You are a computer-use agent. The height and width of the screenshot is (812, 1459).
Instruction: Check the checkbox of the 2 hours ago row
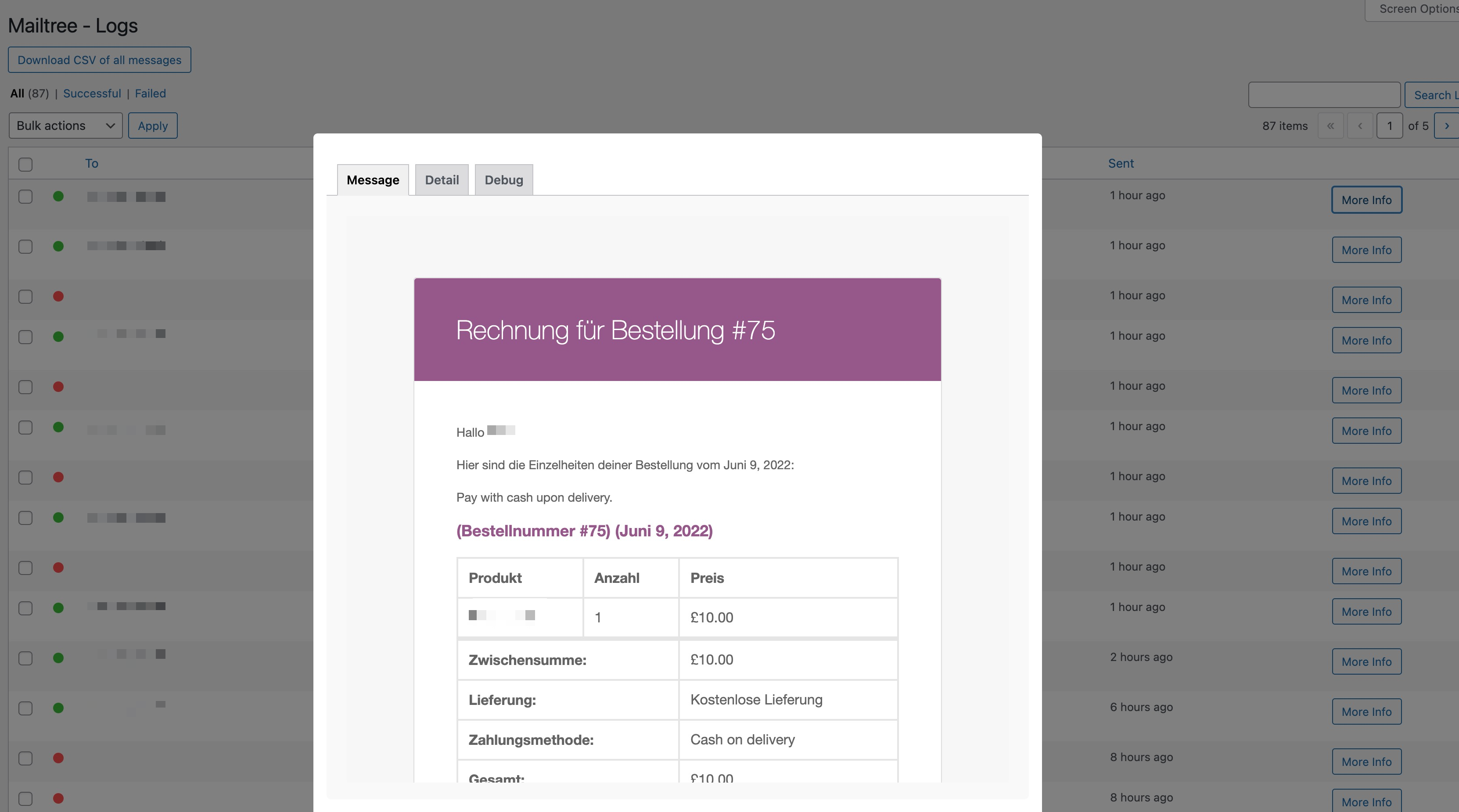pos(25,658)
